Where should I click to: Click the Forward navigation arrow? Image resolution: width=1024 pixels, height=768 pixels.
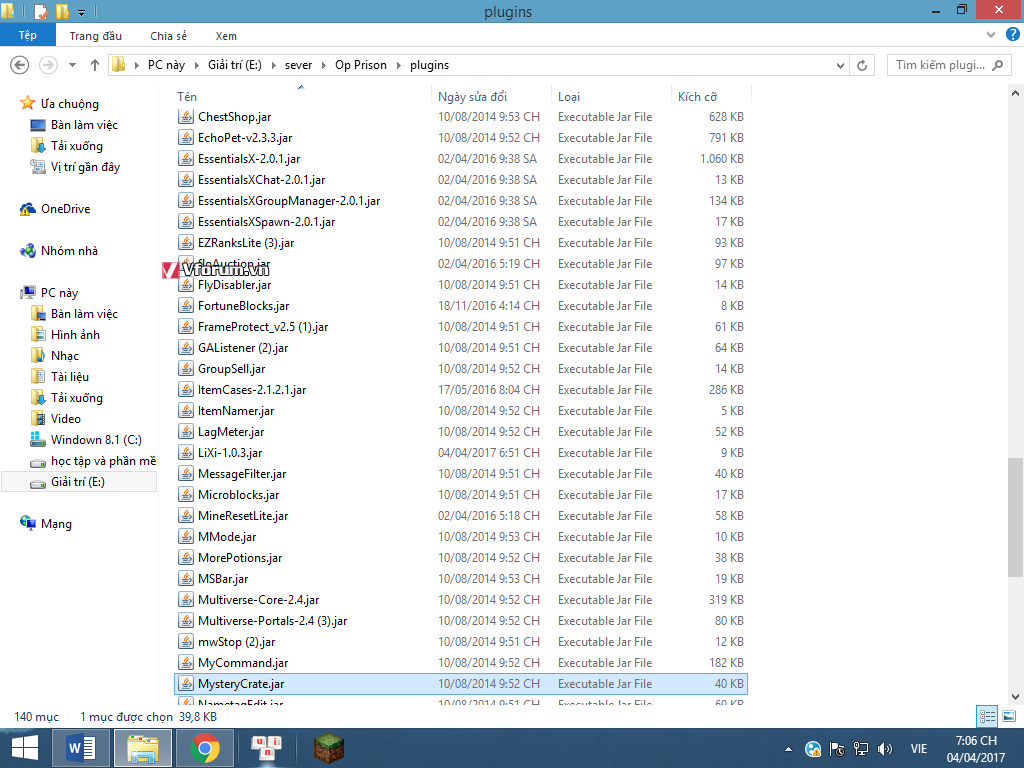tap(48, 65)
